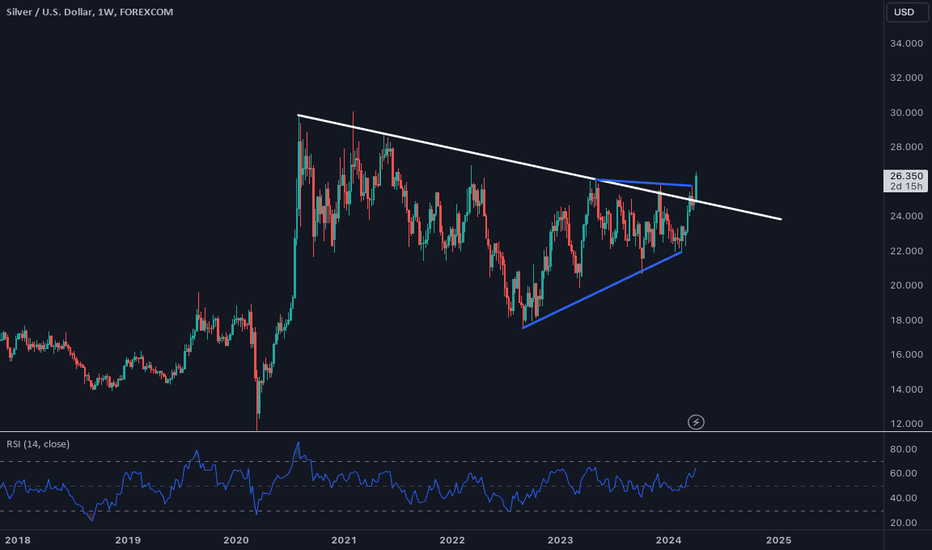Click the 16.000 price axis label
Image resolution: width=932 pixels, height=550 pixels.
906,354
